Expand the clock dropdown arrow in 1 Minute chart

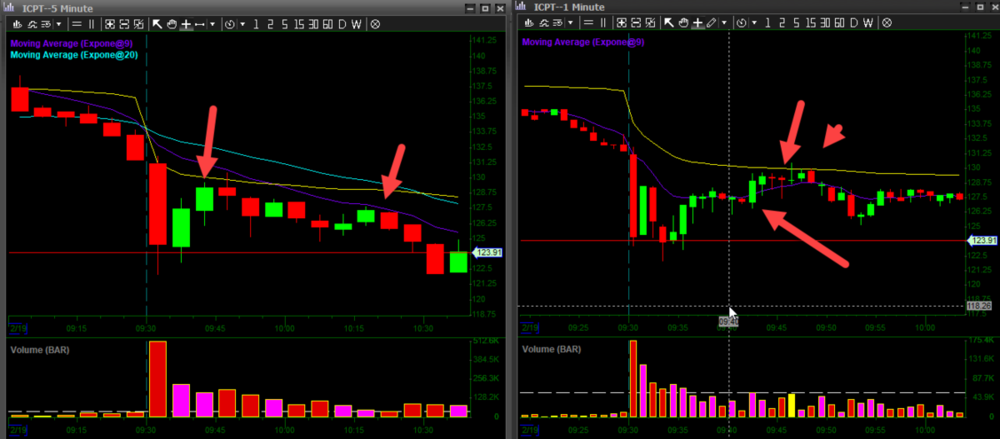point(754,22)
